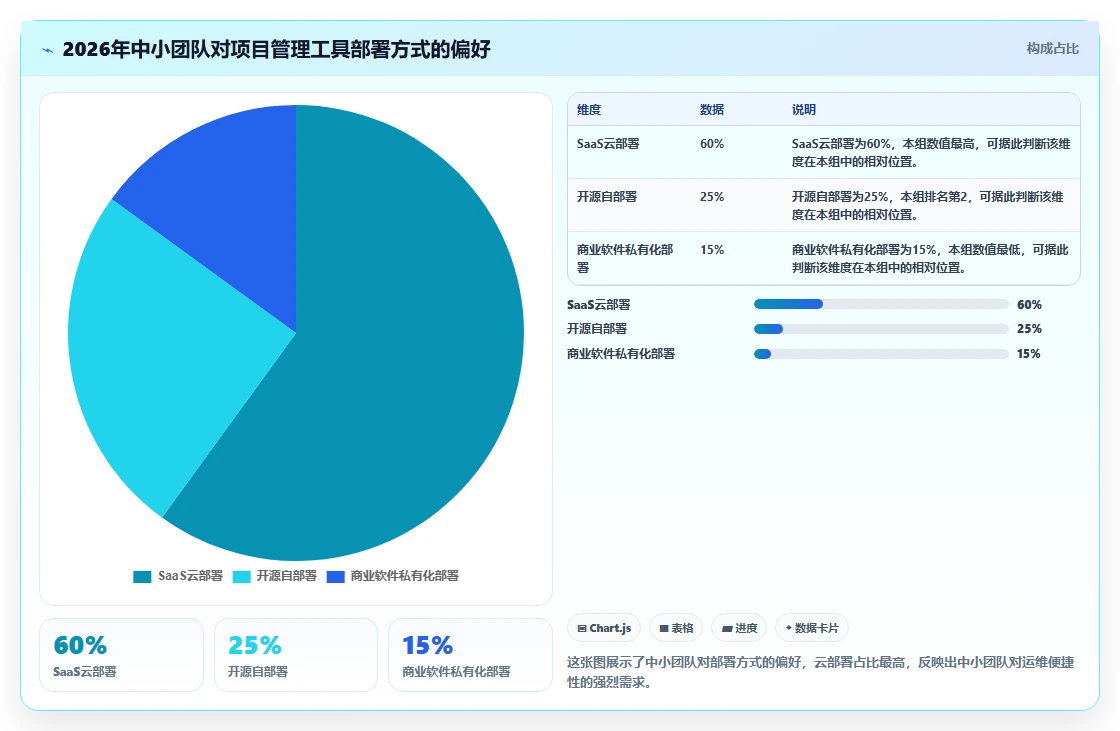
Task: Click the 25% value in table
Action: coord(711,197)
